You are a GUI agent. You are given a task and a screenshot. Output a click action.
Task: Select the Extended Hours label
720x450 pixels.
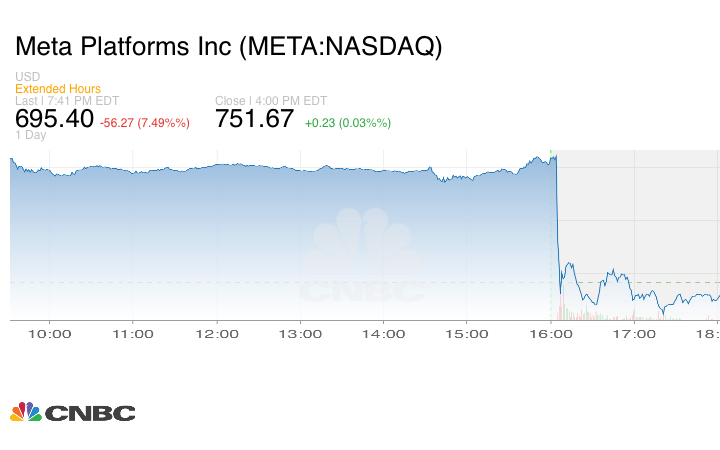[58, 89]
